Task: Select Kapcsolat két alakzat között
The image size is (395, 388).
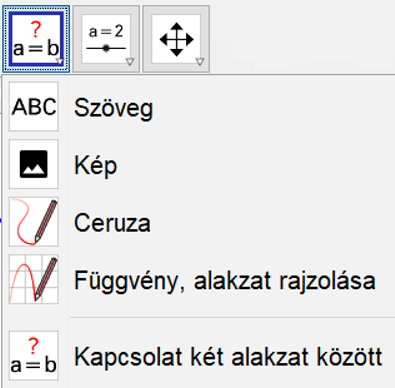Action: (x=228, y=357)
